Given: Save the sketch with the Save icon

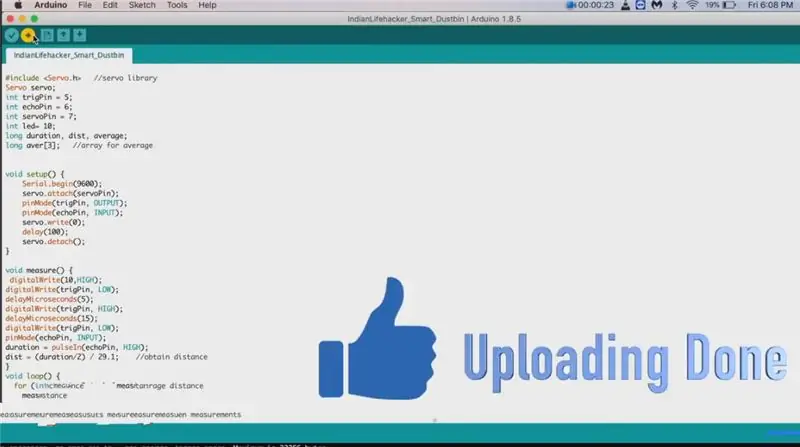Looking at the screenshot, I should pos(80,35).
